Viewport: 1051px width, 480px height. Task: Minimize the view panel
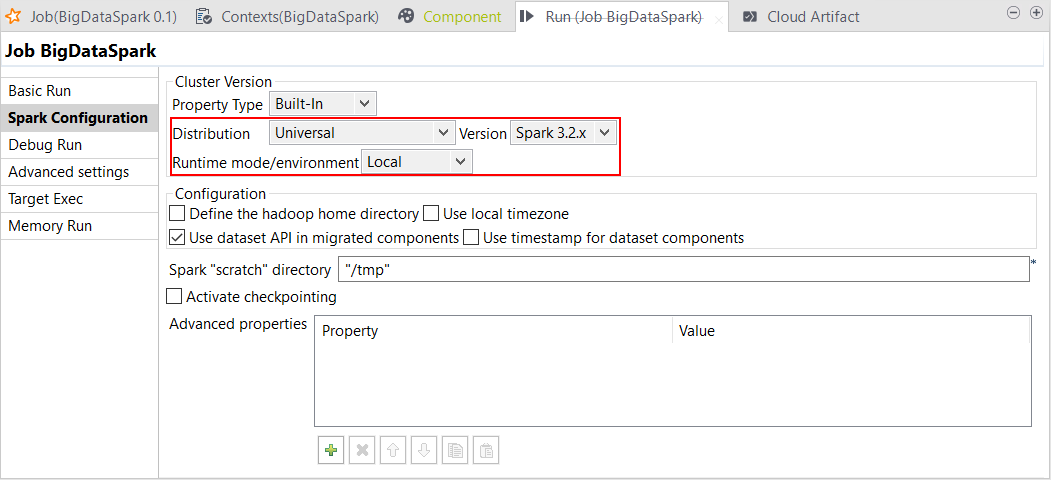pos(1013,13)
